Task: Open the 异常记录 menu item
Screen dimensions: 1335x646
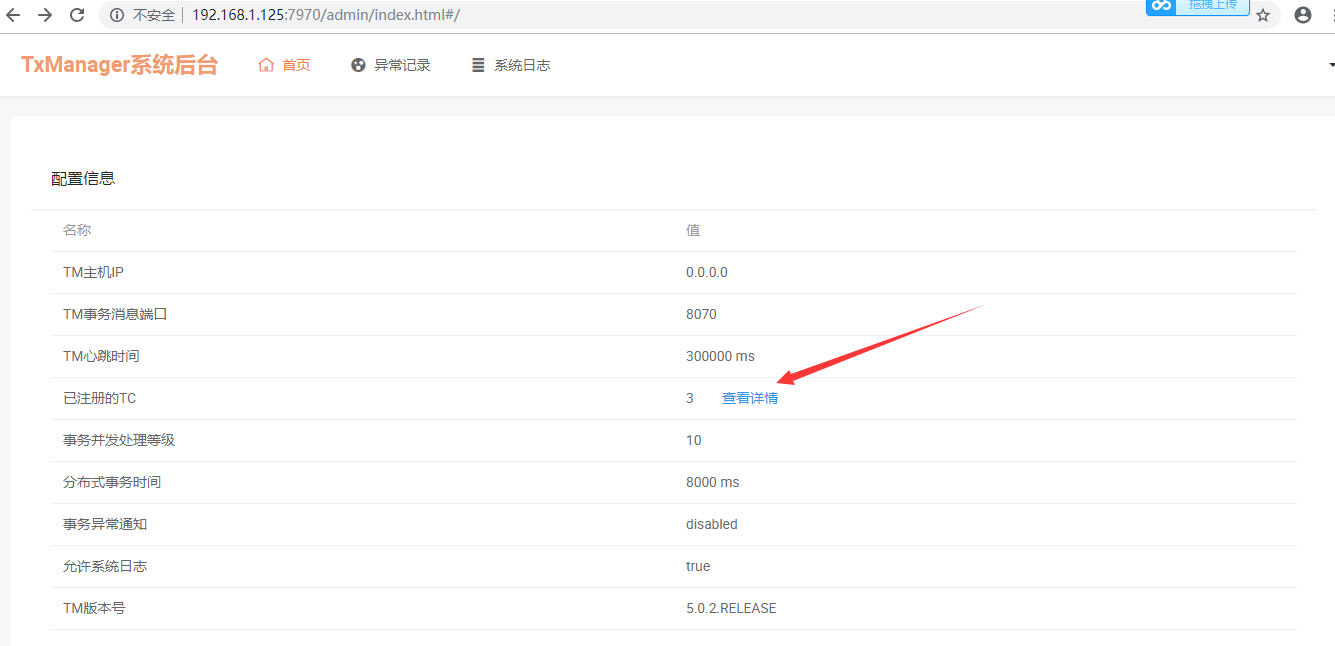Action: 402,65
